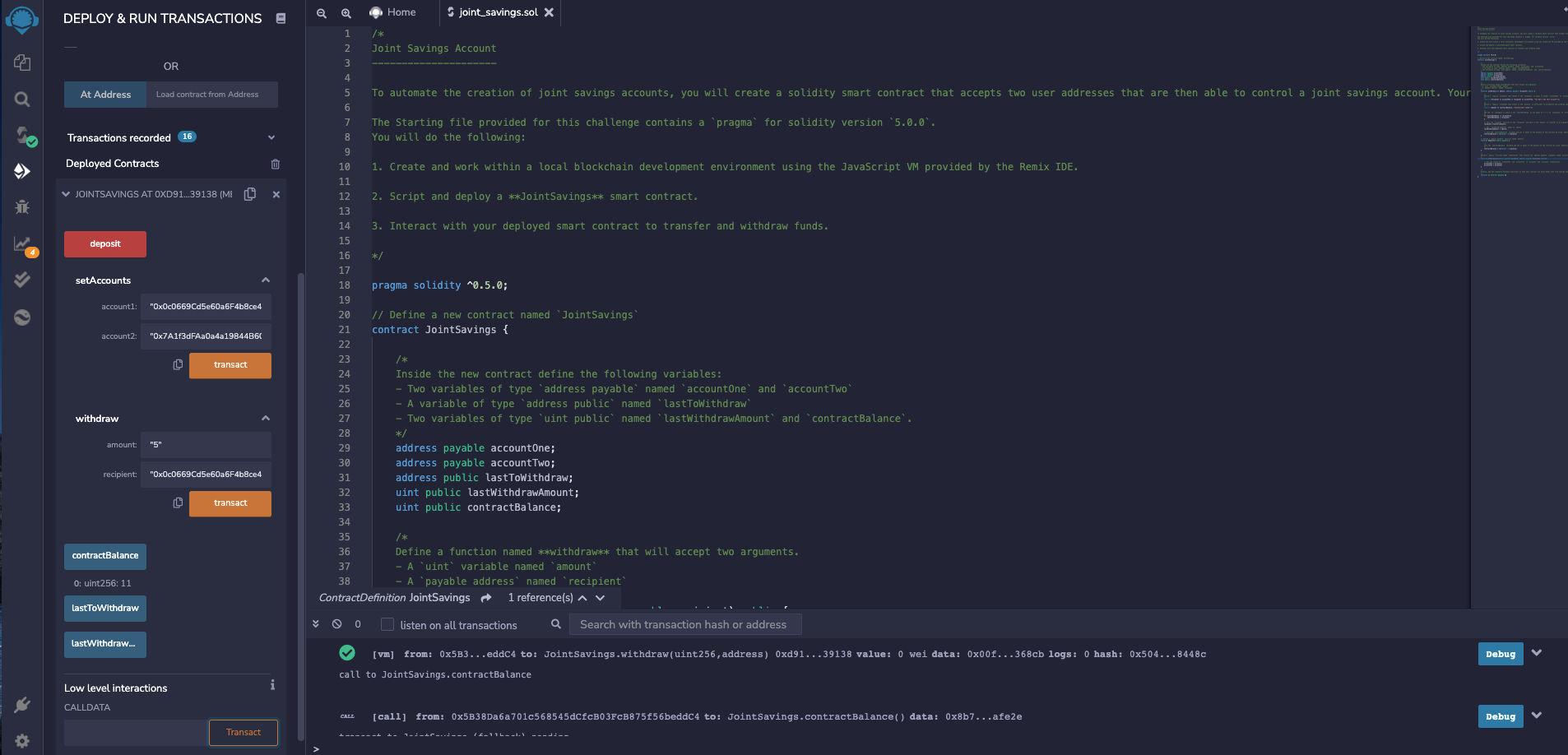Open the Solidity unit testing panel

tap(22, 280)
